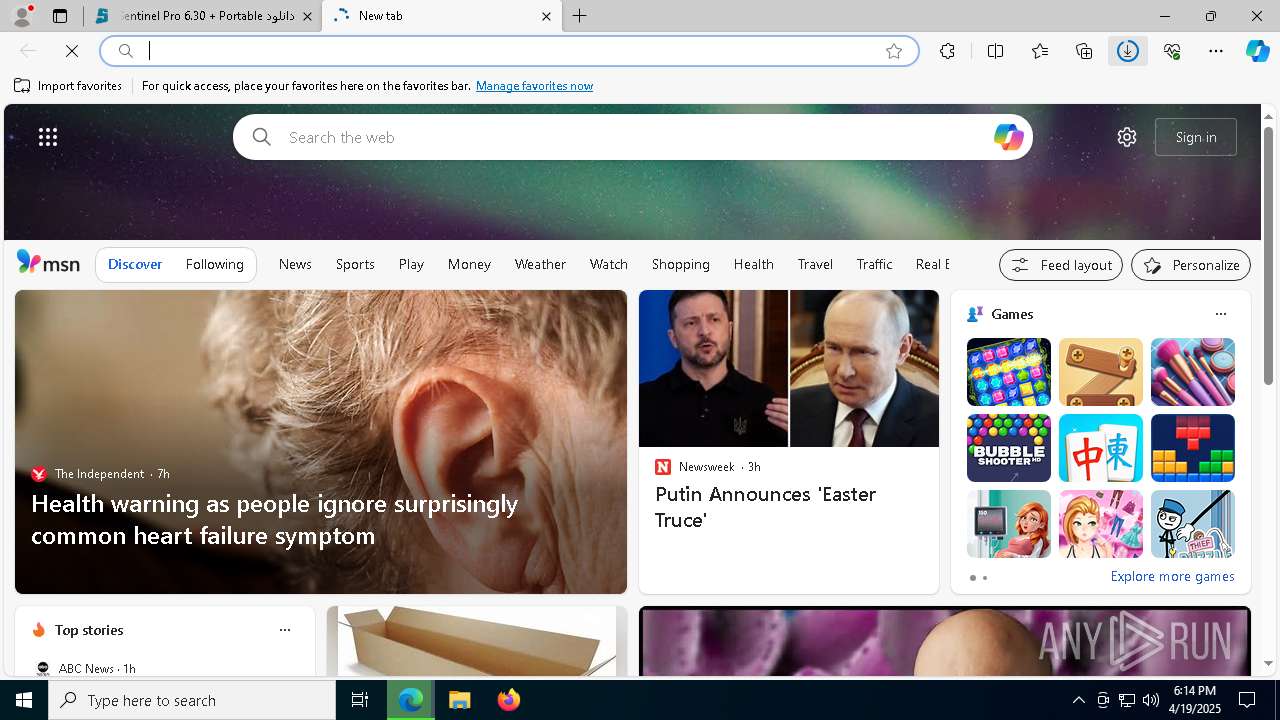Viewport: 1280px width, 720px height.
Task: Open the tab actions menu icon
Action: [x=60, y=16]
